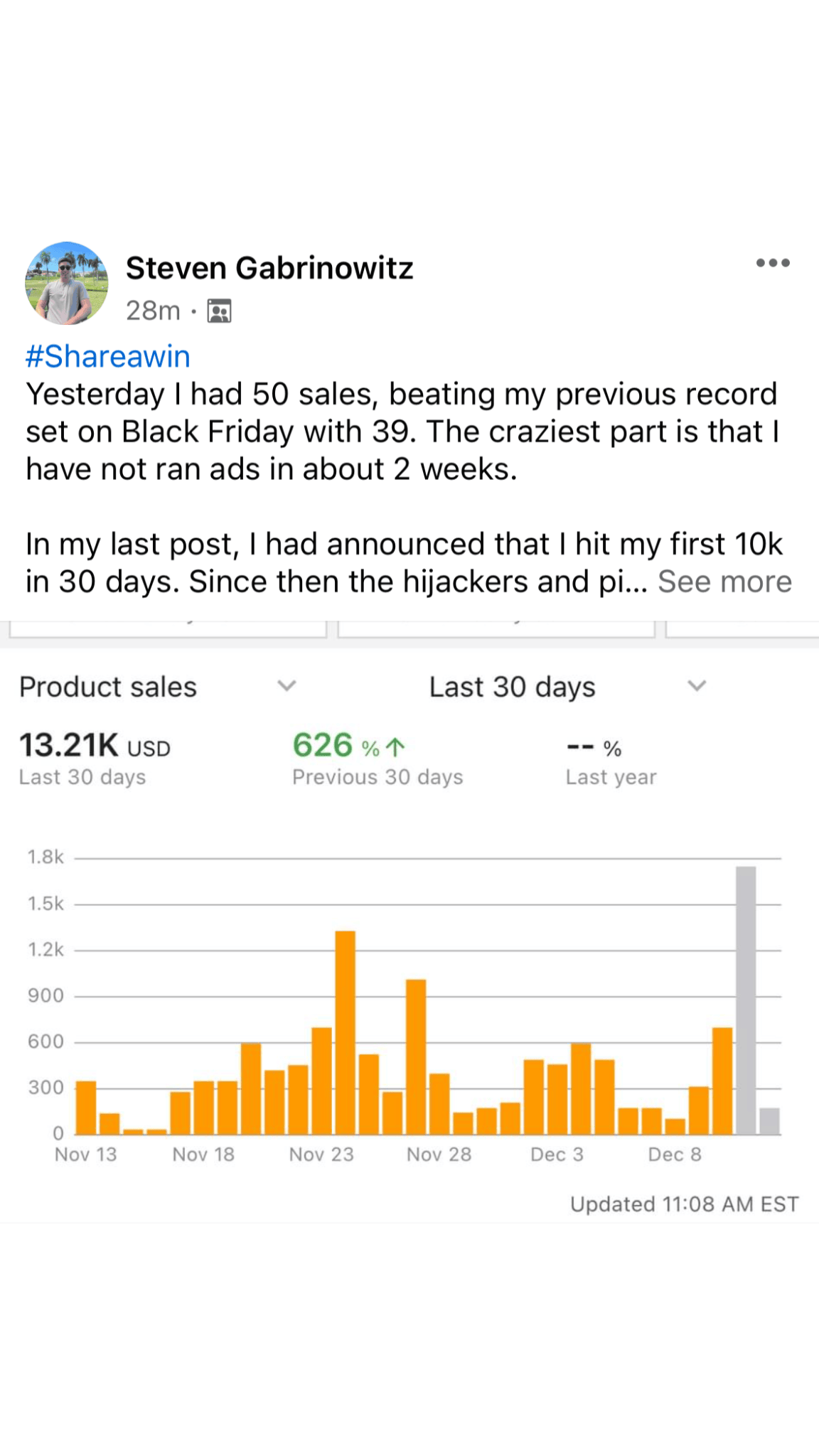Click the chevron next to Product sales
This screenshot has height=1456, width=819.
pos(287,686)
